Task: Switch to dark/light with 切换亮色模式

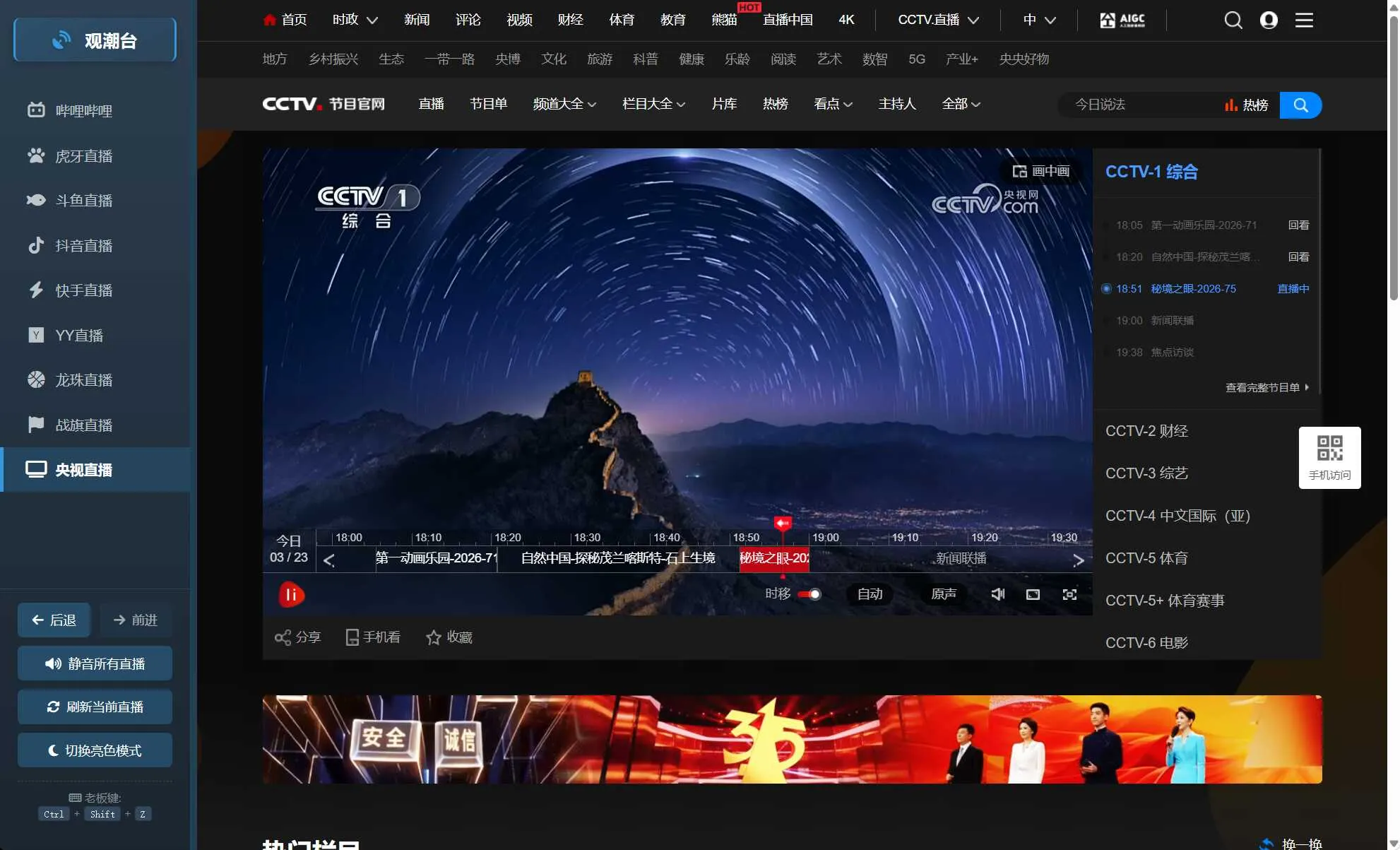Action: pyautogui.click(x=95, y=750)
